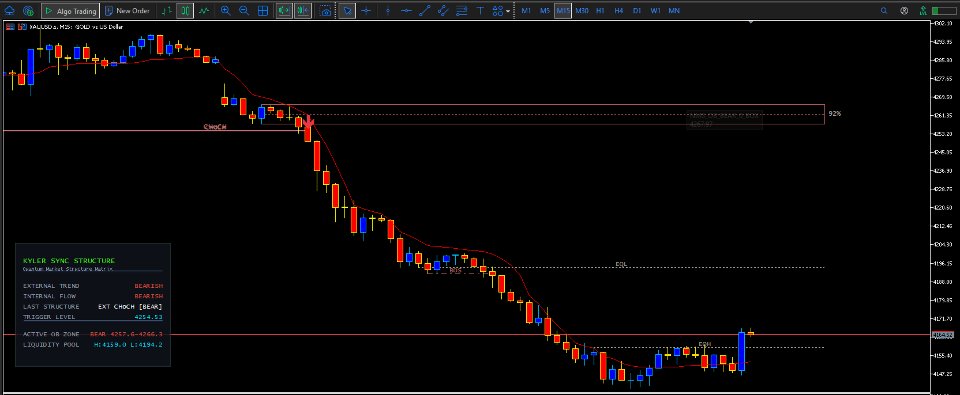Select the crosshair tool
This screenshot has height=395, width=960.
click(366, 11)
